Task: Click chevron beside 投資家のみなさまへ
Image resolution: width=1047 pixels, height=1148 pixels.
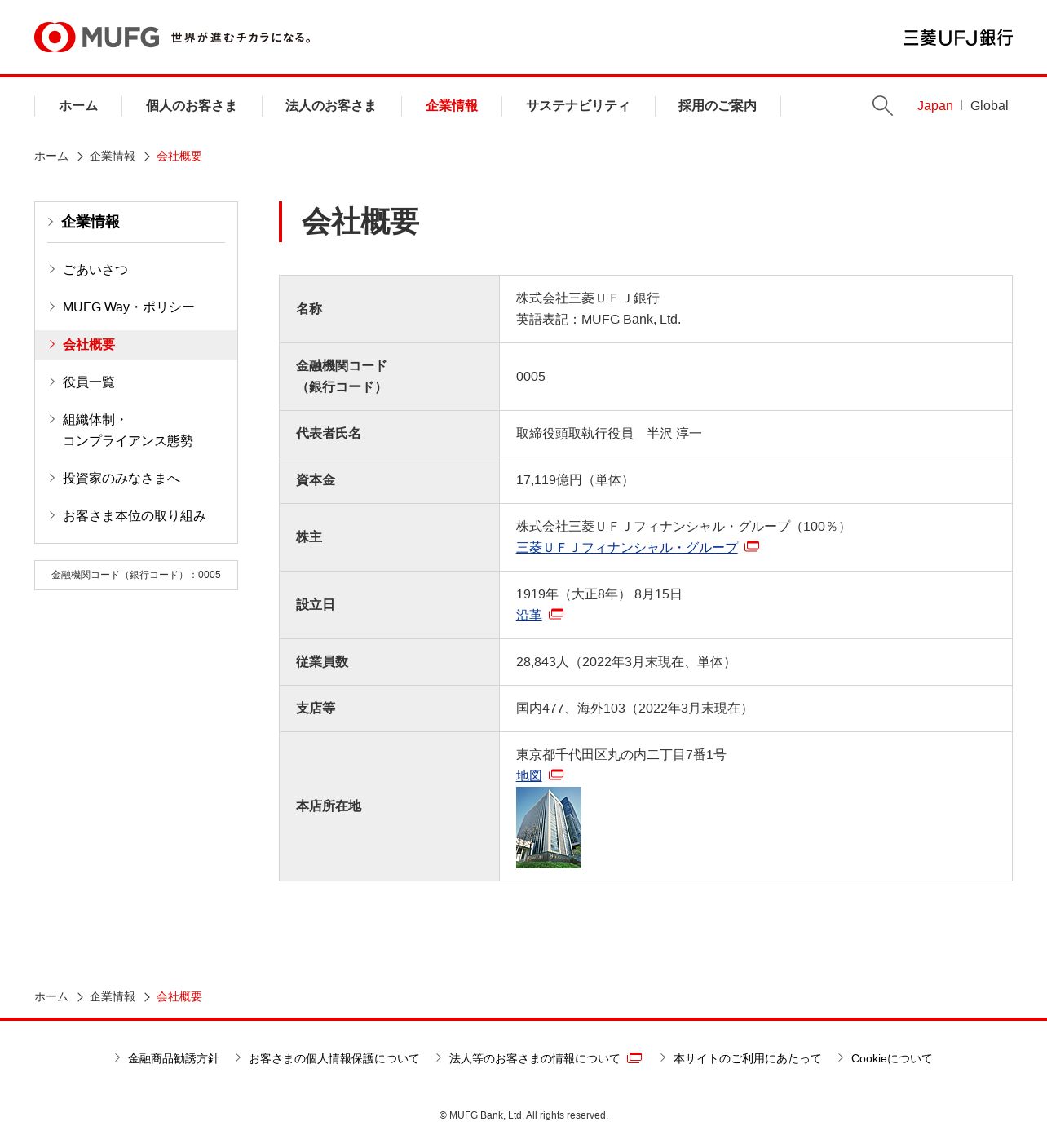Action: (x=52, y=478)
